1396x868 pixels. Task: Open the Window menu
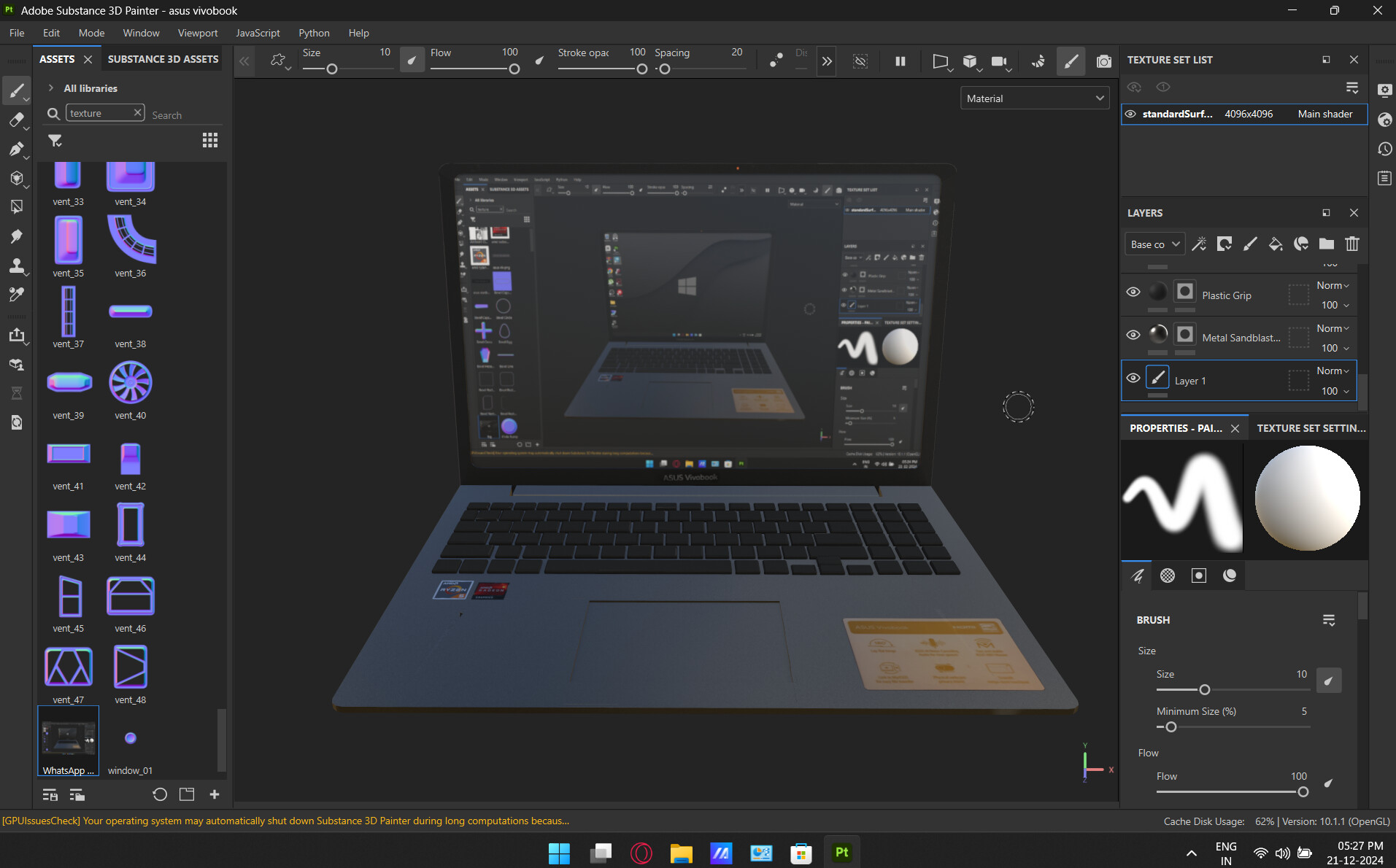click(140, 33)
